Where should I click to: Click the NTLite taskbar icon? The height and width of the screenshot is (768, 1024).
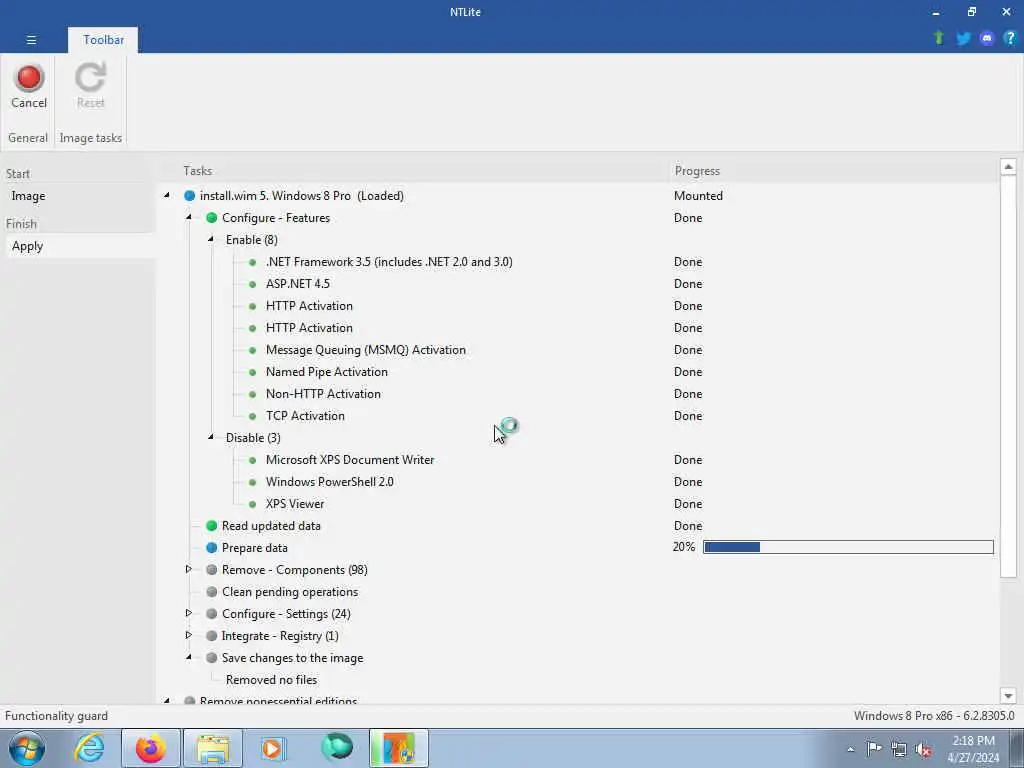point(398,748)
